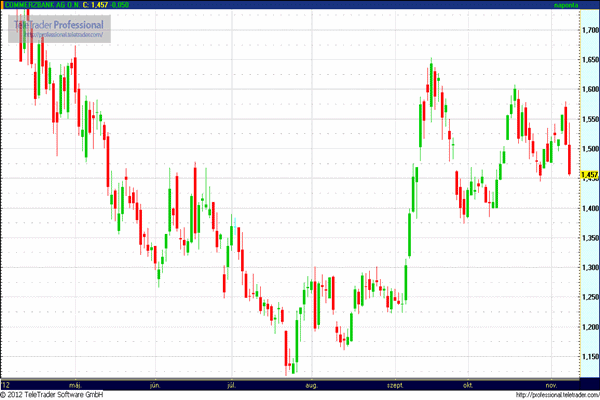The image size is (600, 400).
Task: Select the 'aug.' month on time axis
Action: (311, 383)
